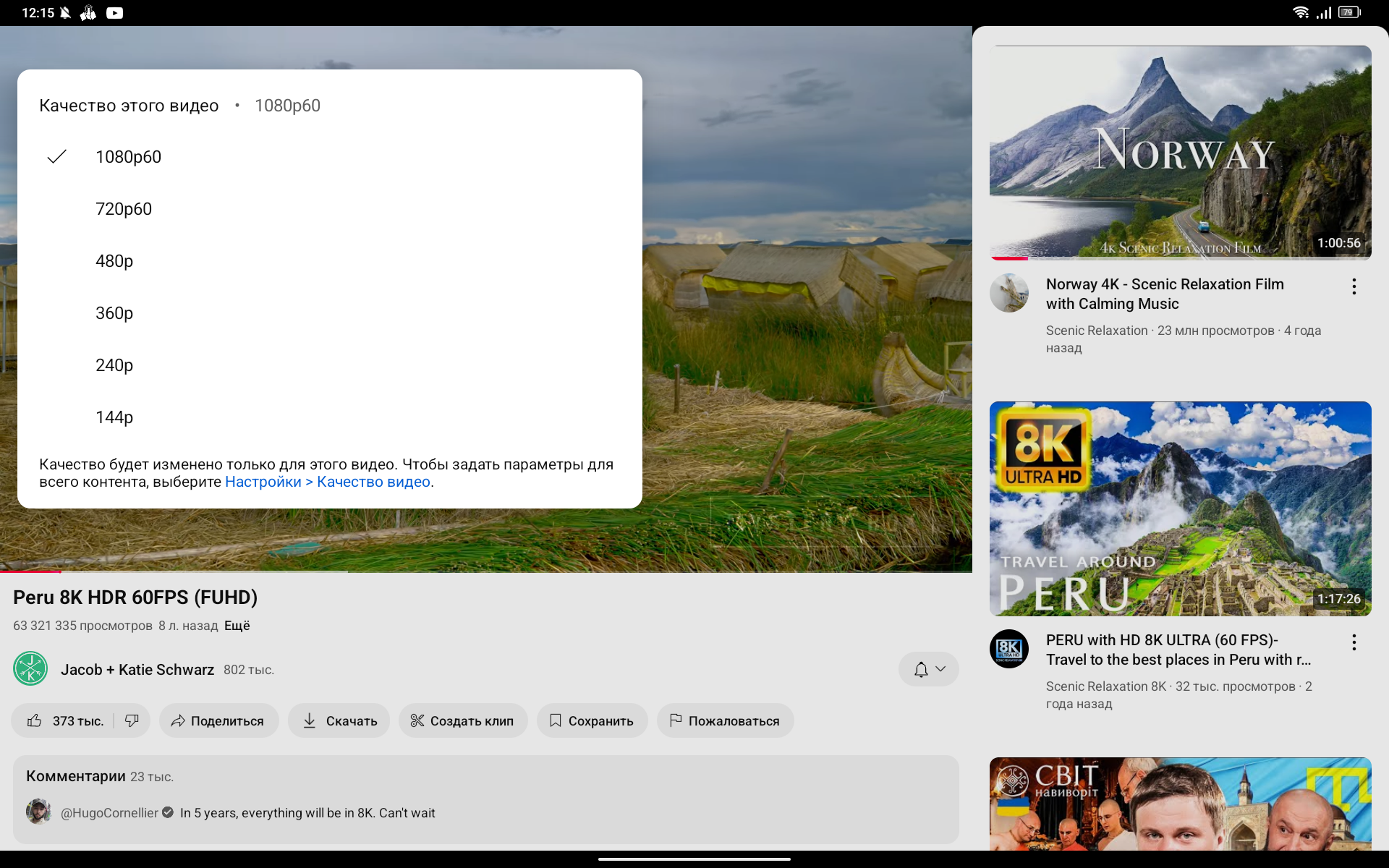1389x868 pixels.
Task: Tap the Скачать download button
Action: click(339, 720)
